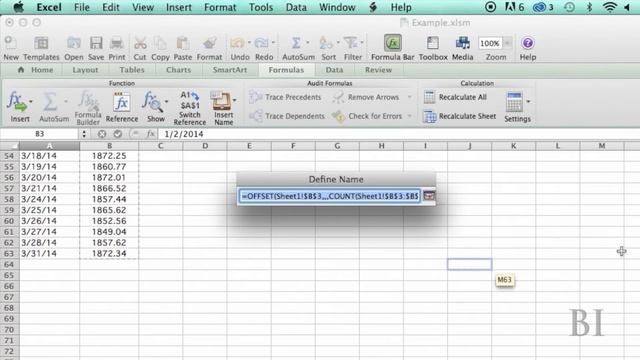Open the Templates gallery icon
640x360 pixels.
point(41,43)
